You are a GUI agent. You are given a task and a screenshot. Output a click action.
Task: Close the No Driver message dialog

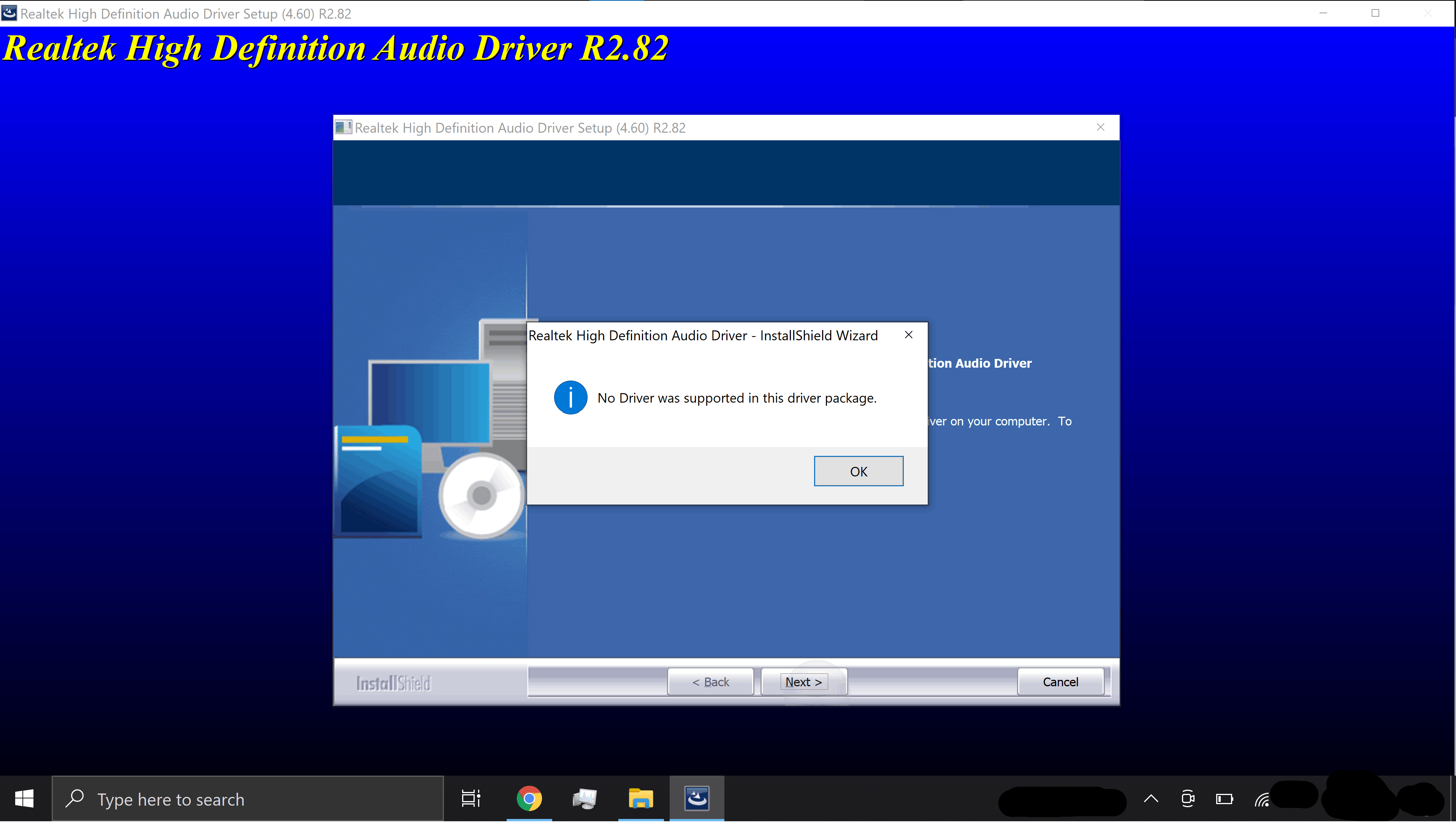click(908, 335)
